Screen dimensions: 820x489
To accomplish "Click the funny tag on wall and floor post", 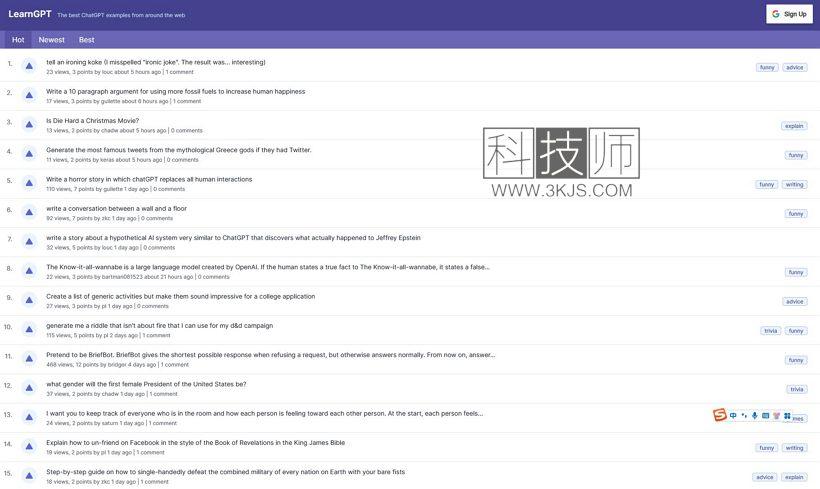I will [x=796, y=214].
